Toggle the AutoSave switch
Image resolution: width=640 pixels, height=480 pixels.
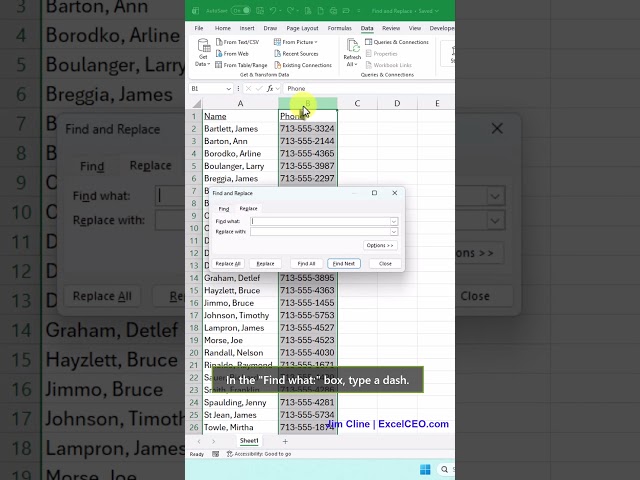pos(240,11)
